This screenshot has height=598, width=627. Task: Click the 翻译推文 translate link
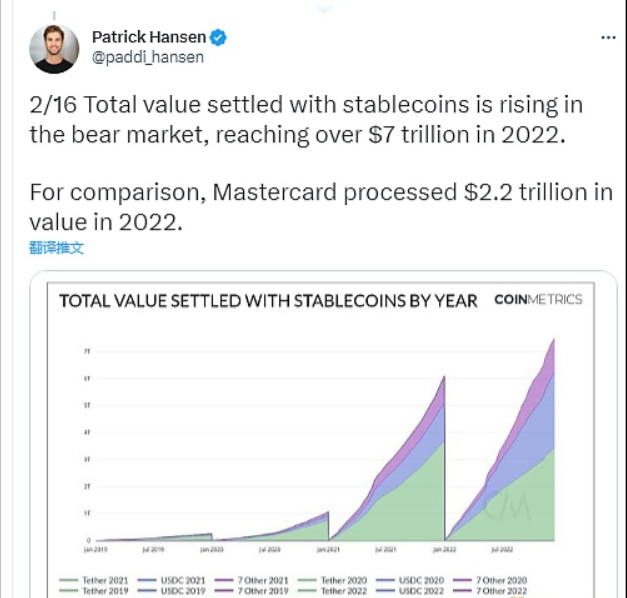57,248
